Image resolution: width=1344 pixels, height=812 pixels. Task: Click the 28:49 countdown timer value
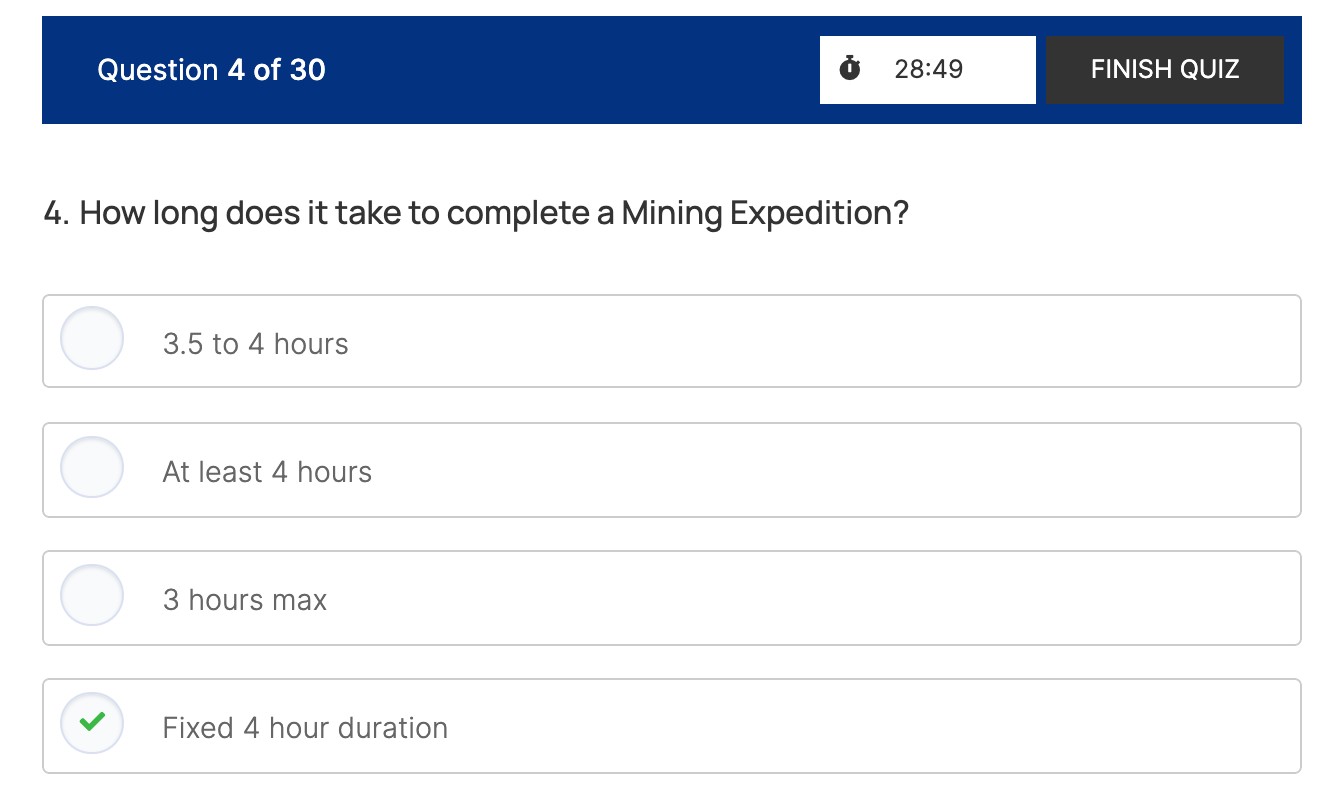[x=928, y=69]
